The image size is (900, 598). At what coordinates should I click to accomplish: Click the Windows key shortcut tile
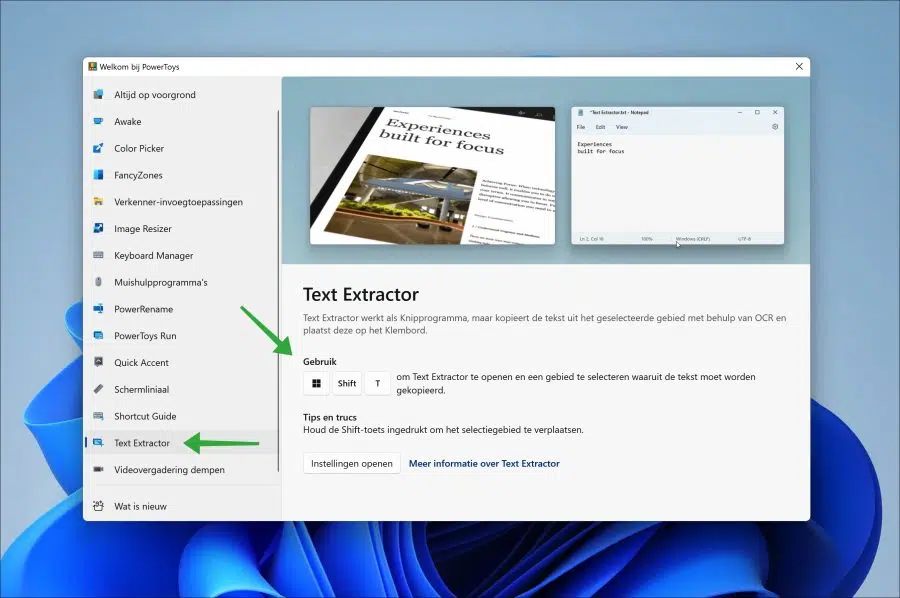click(316, 383)
